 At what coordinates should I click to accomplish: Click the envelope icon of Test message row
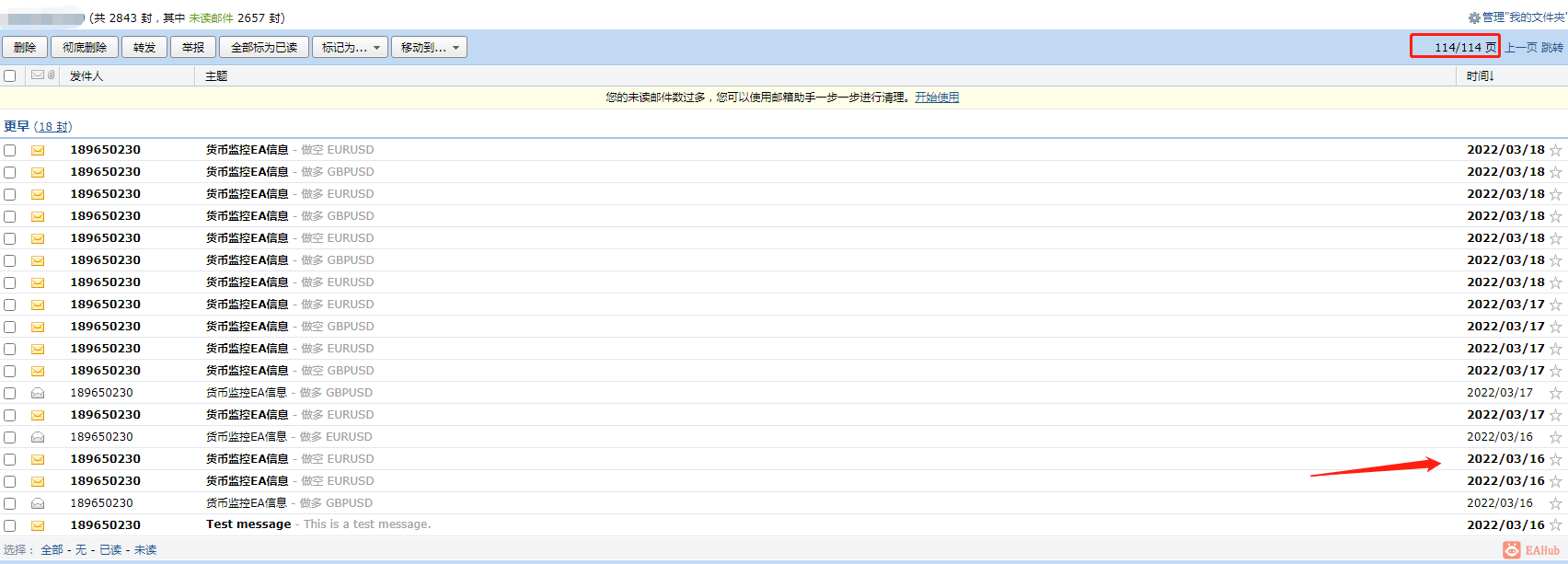(x=38, y=525)
